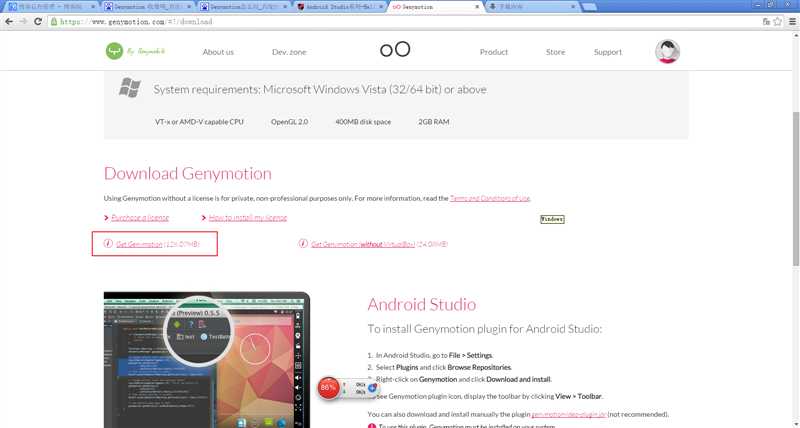This screenshot has width=800, height=428.
Task: Click the central Genymotion oO logo
Action: click(395, 49)
